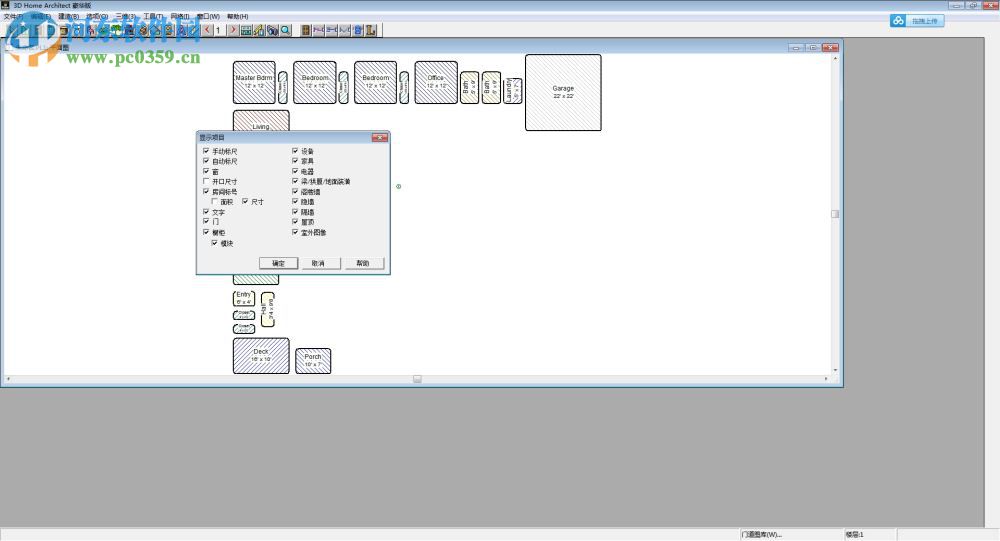This screenshot has height=541, width=1000.
Task: Go to next floor with red right arrow
Action: point(233,30)
